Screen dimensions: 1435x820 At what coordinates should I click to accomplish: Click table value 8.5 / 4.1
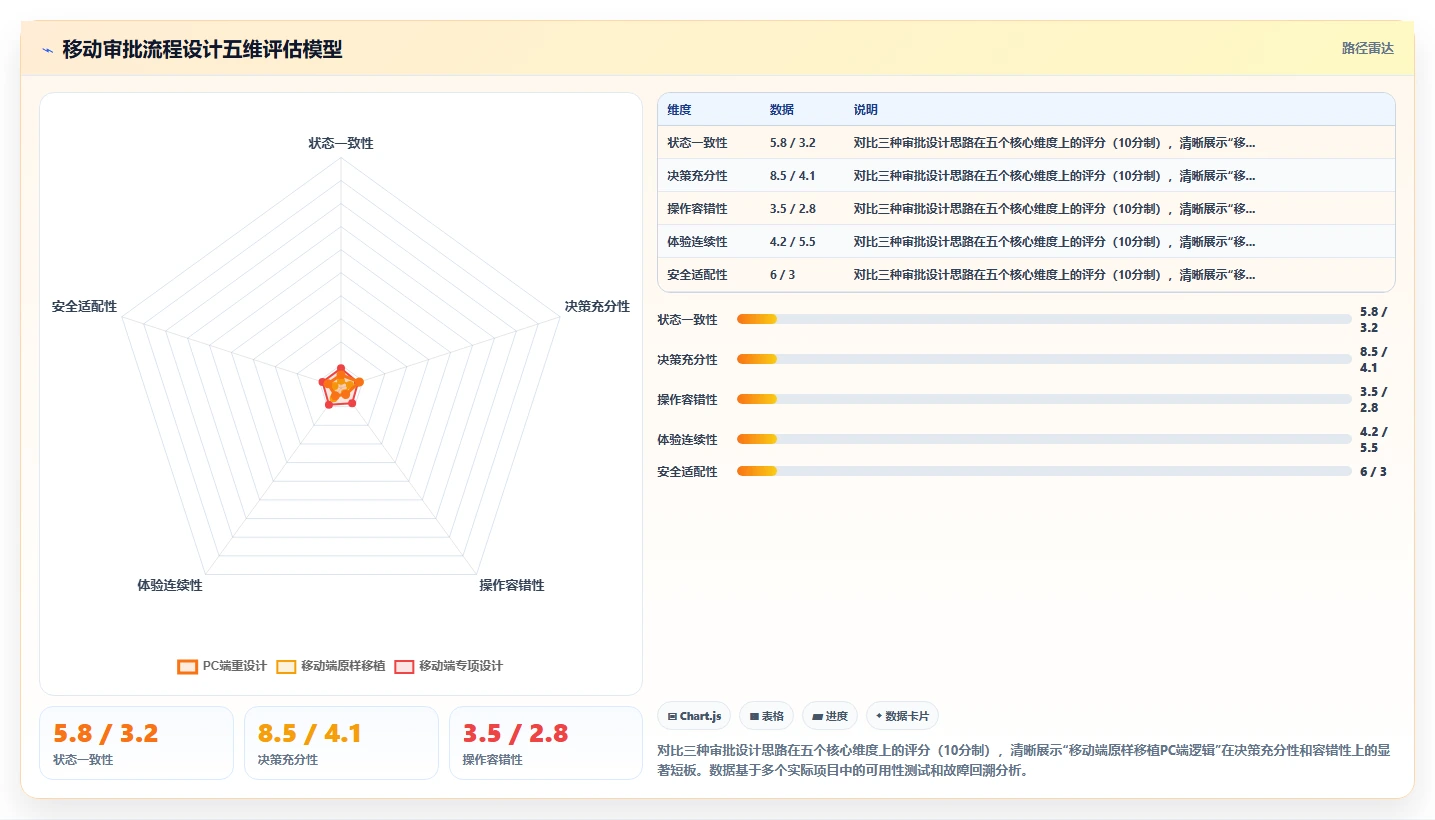click(x=792, y=176)
